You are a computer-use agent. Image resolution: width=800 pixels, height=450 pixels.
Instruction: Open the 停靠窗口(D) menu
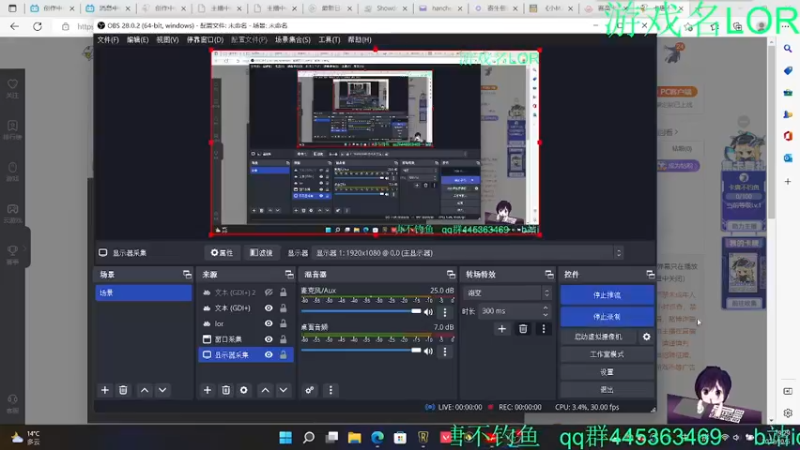click(x=205, y=40)
